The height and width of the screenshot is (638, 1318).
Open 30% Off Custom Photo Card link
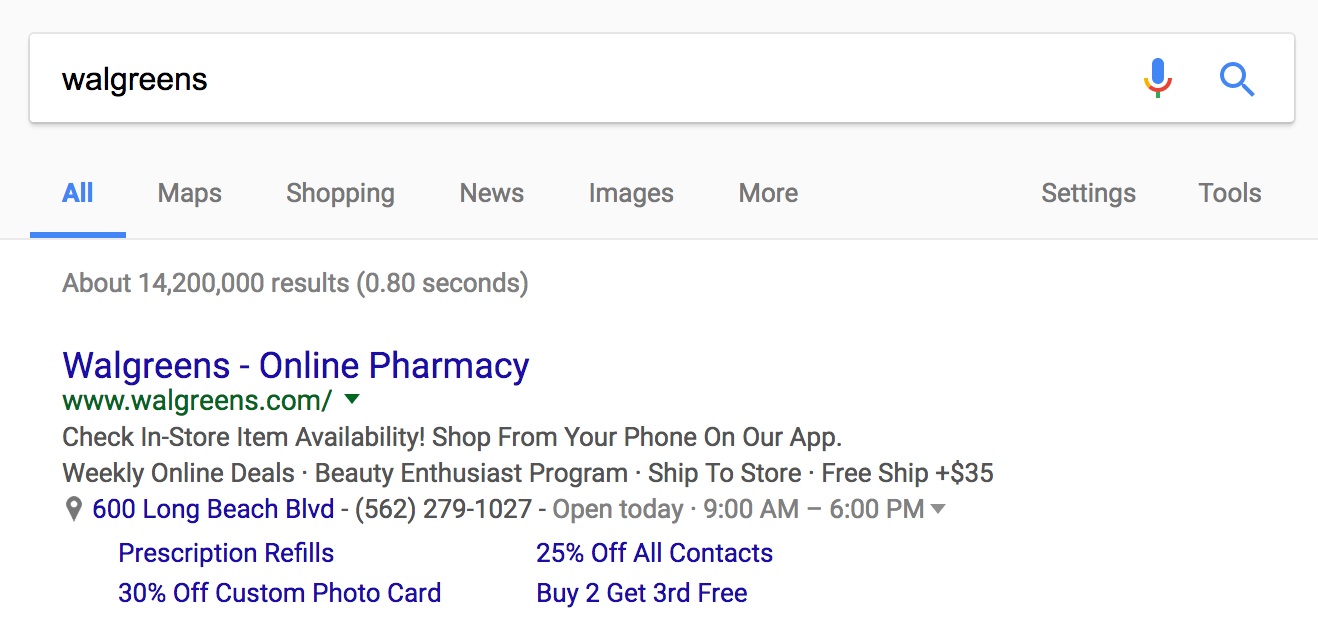[279, 593]
